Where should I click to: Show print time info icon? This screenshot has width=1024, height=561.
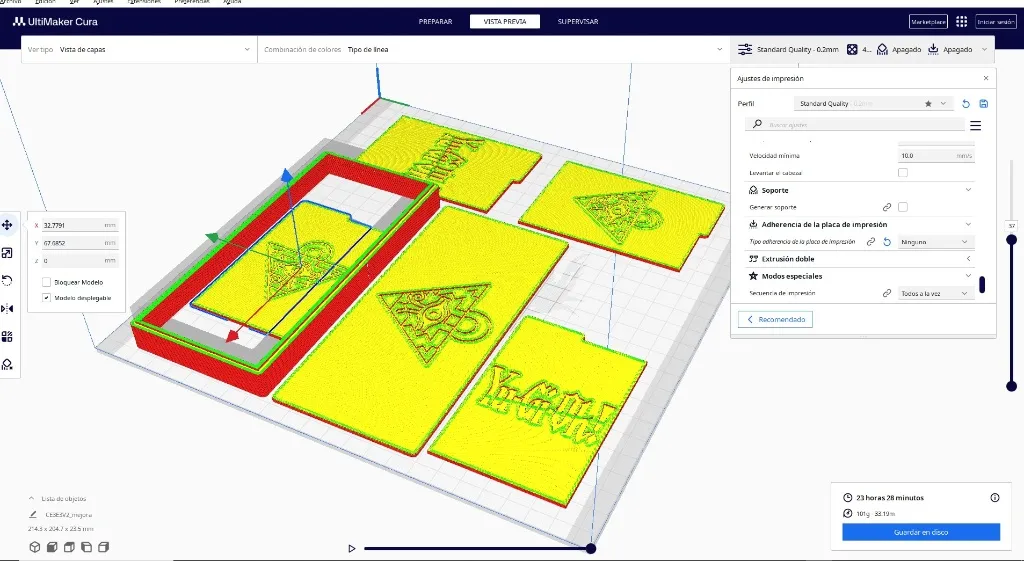pos(995,498)
